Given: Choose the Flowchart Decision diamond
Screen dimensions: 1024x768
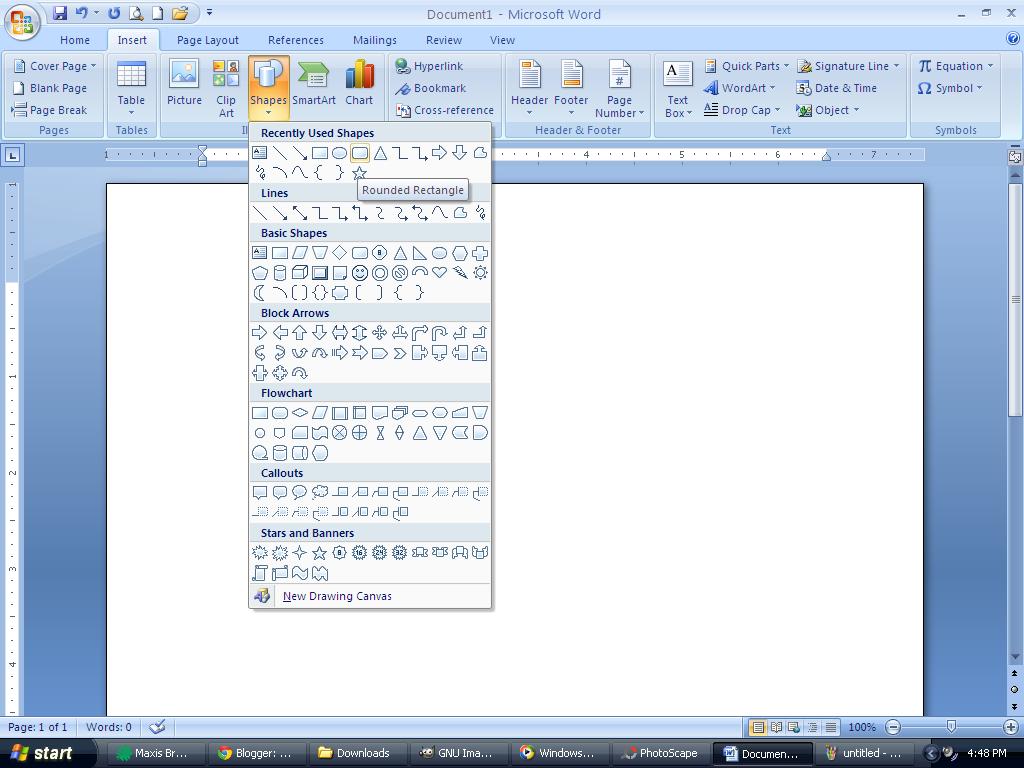Looking at the screenshot, I should click(300, 413).
